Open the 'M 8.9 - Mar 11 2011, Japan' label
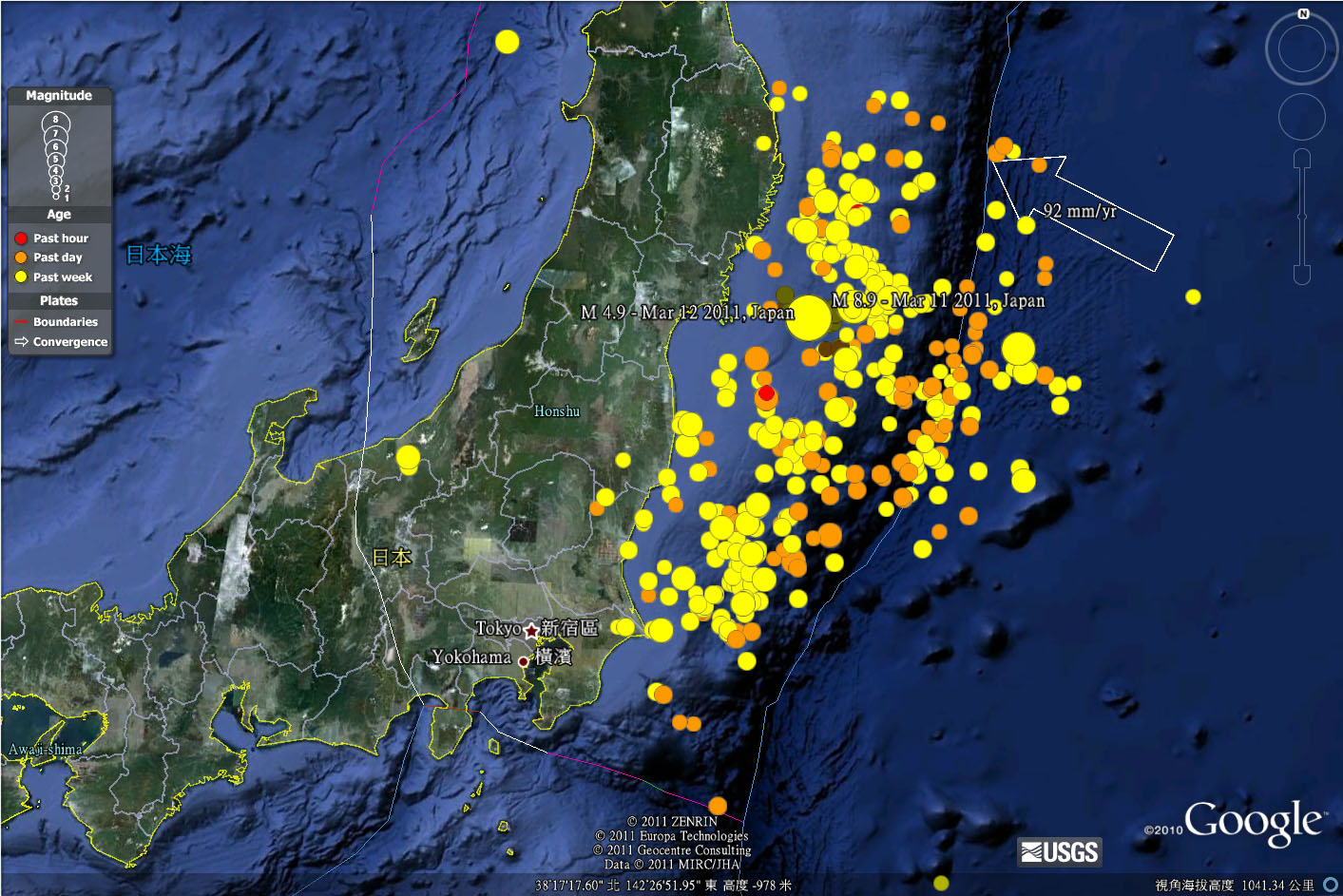This screenshot has height=896, width=1343. pyautogui.click(x=938, y=301)
